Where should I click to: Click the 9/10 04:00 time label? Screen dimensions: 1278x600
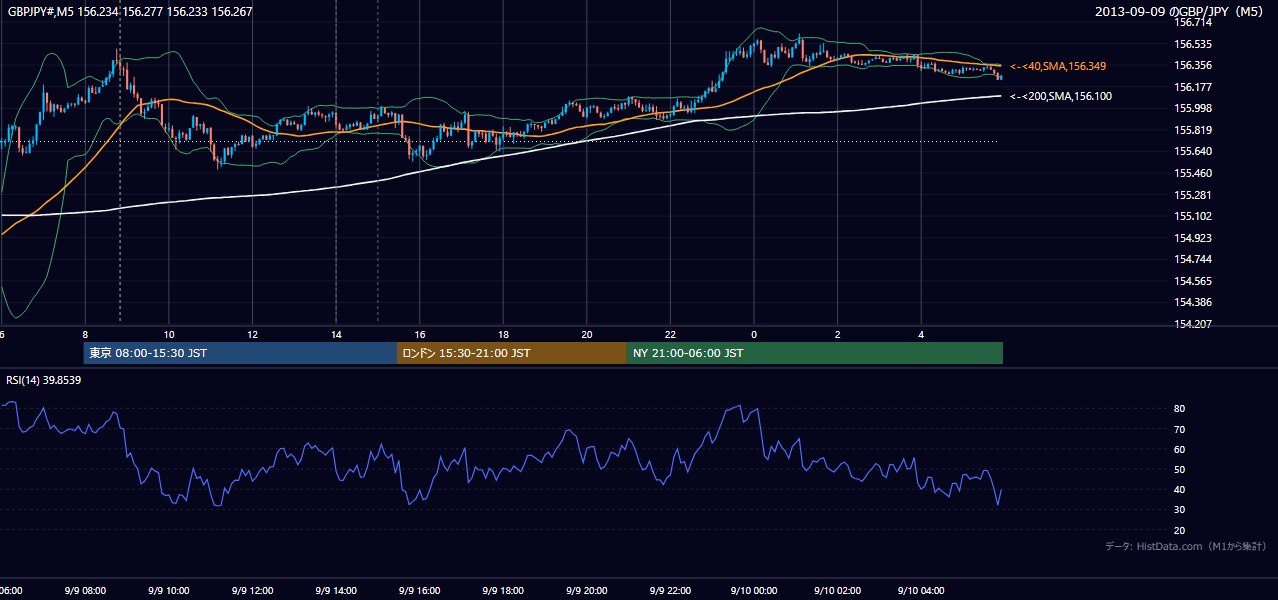[x=921, y=591]
